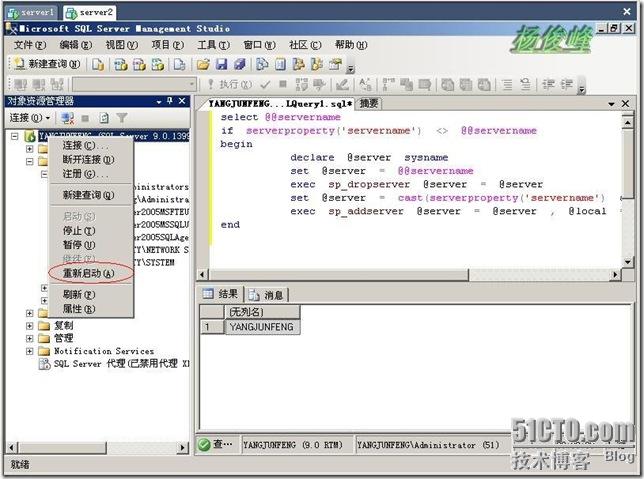Open the available databases combo box
Image resolution: width=644 pixels, height=479 pixels.
pos(135,85)
